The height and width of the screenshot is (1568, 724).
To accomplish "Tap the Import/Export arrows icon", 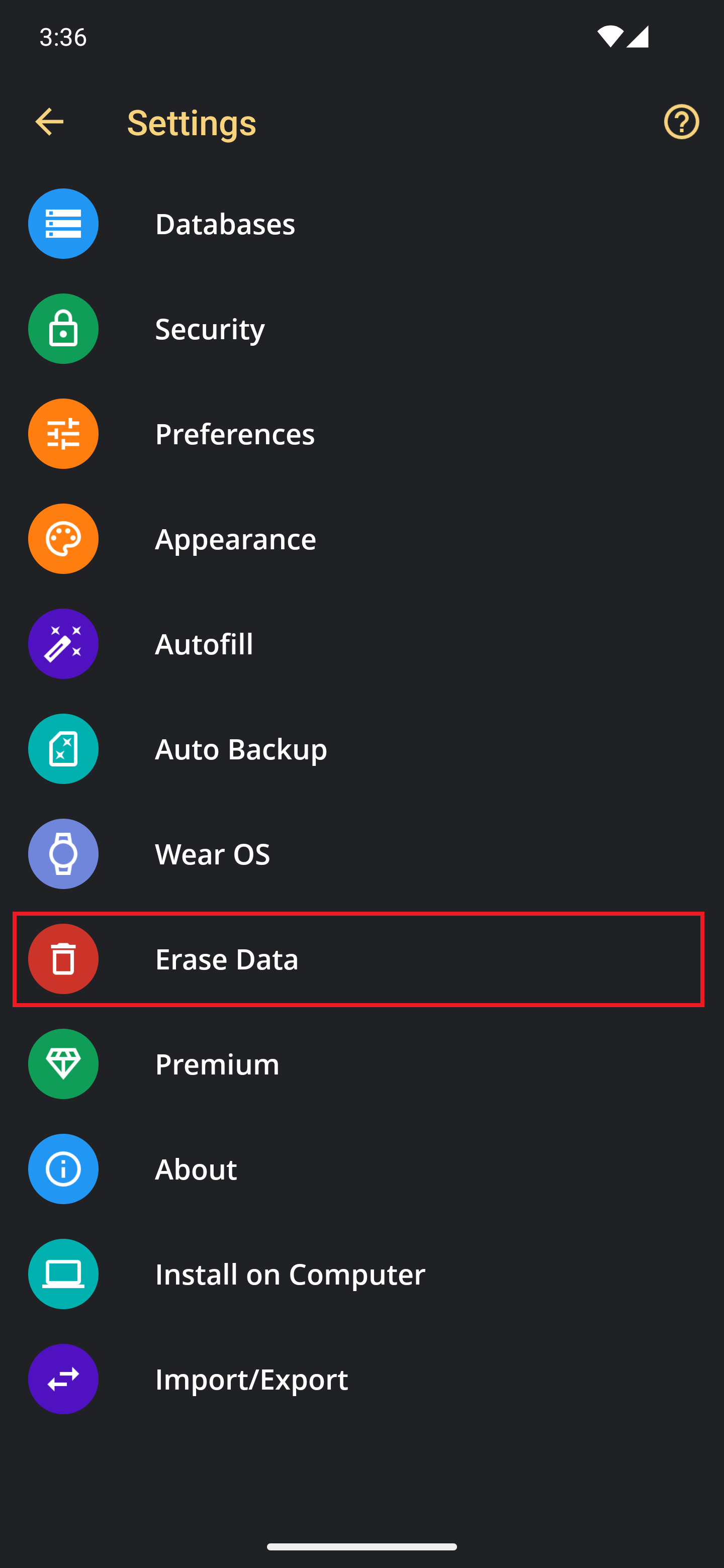I will click(63, 1379).
